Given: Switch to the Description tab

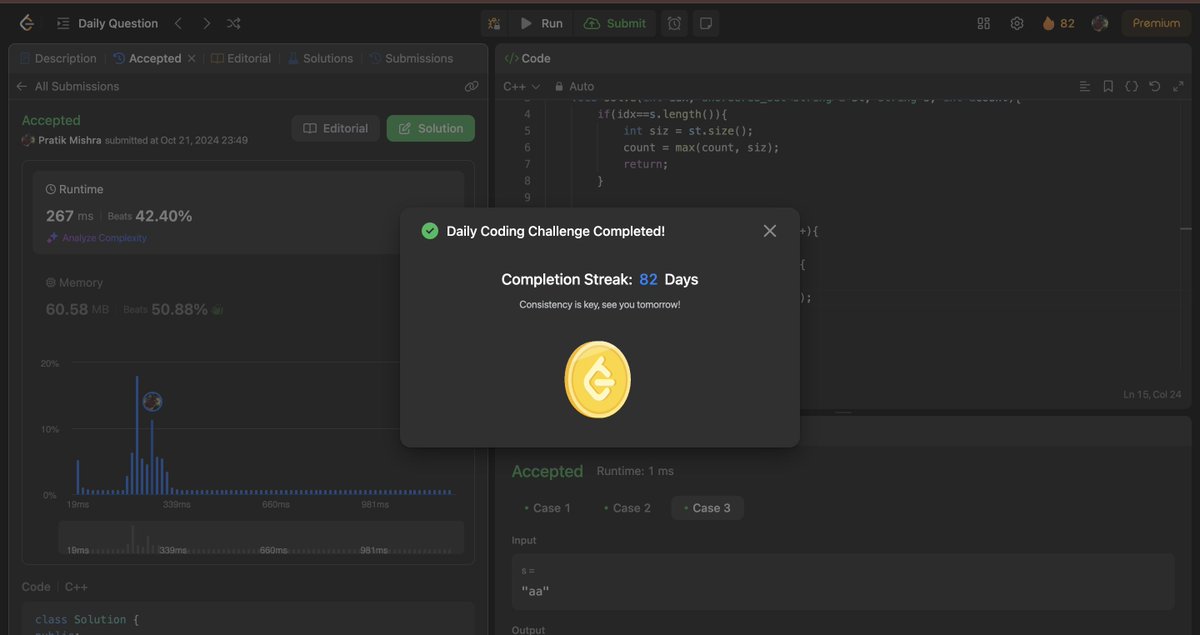Looking at the screenshot, I should click(58, 58).
